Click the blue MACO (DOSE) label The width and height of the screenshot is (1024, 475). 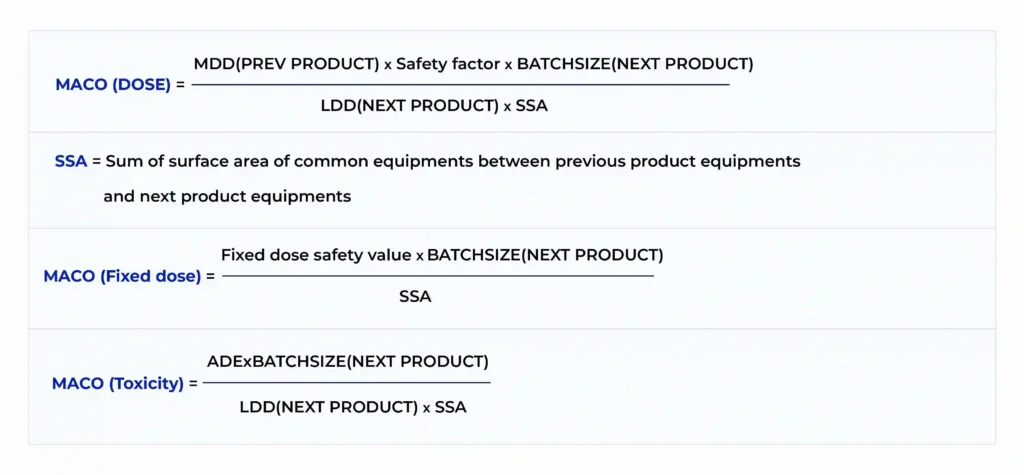click(x=113, y=85)
